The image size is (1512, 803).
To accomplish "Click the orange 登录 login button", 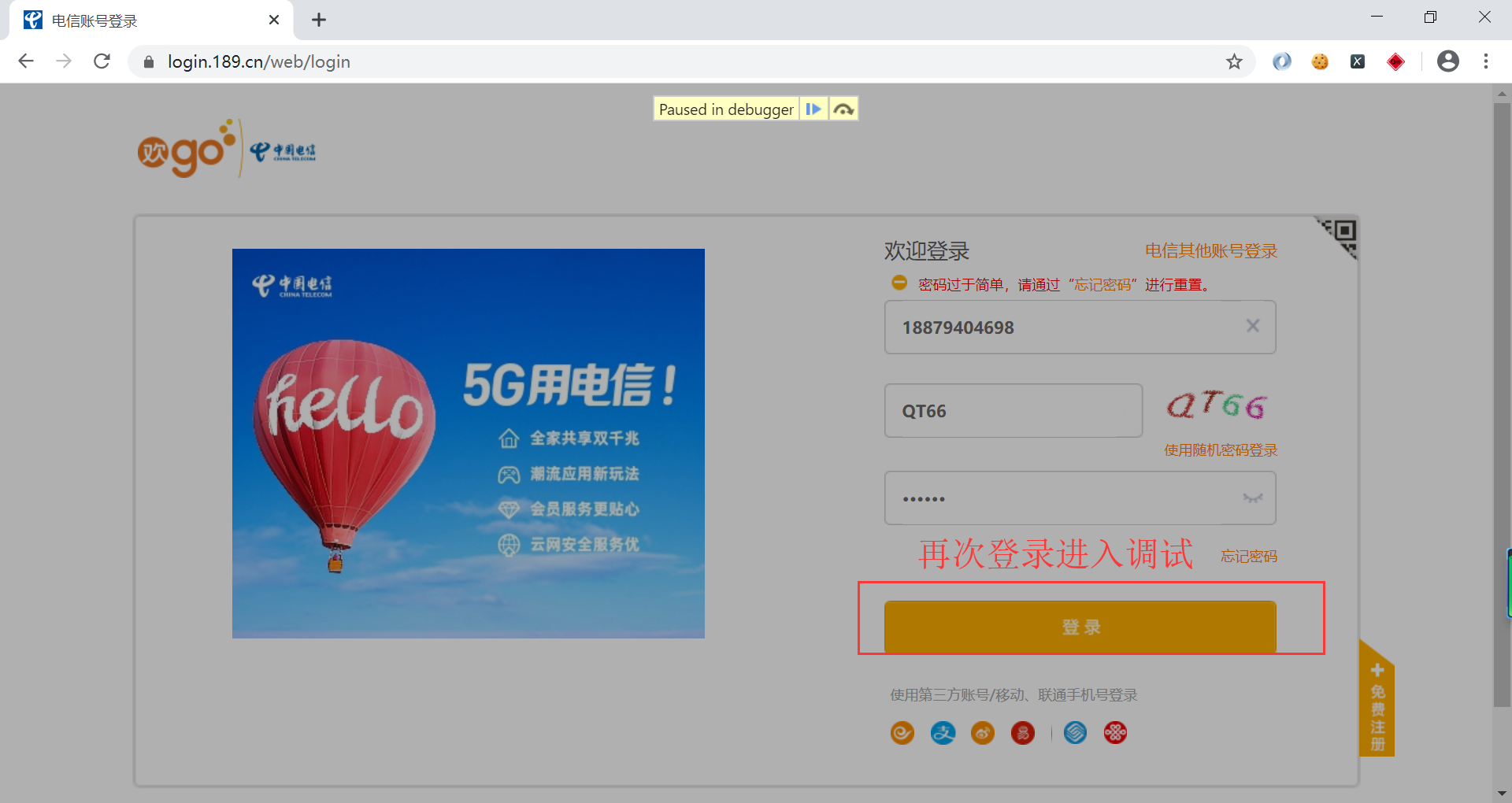I will tap(1080, 627).
